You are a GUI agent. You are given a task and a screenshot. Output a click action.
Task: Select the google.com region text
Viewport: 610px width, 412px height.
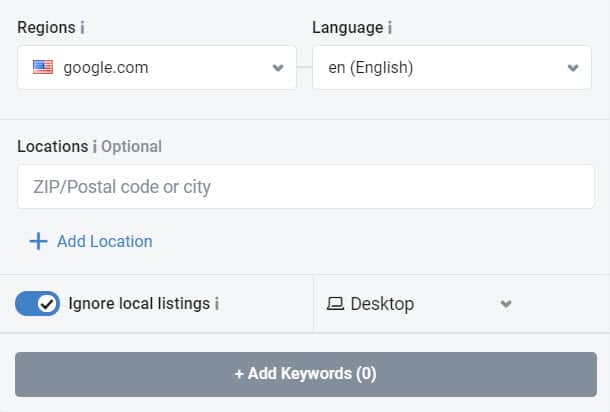click(105, 68)
